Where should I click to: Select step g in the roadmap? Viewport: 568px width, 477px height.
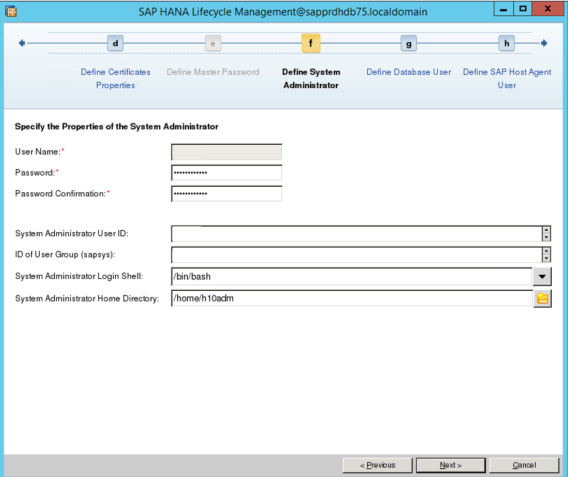tap(409, 43)
